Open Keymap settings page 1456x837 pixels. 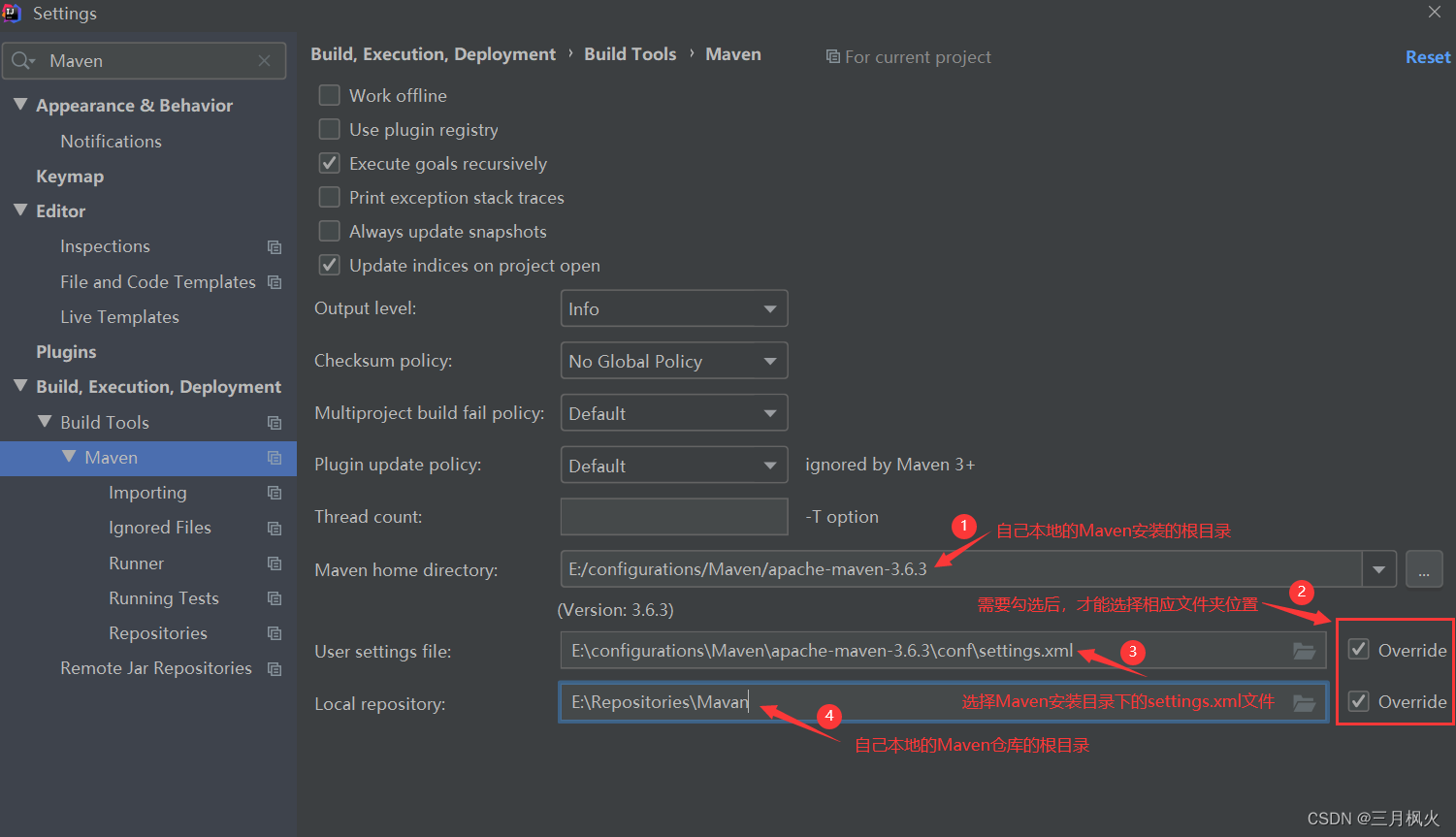(x=70, y=177)
